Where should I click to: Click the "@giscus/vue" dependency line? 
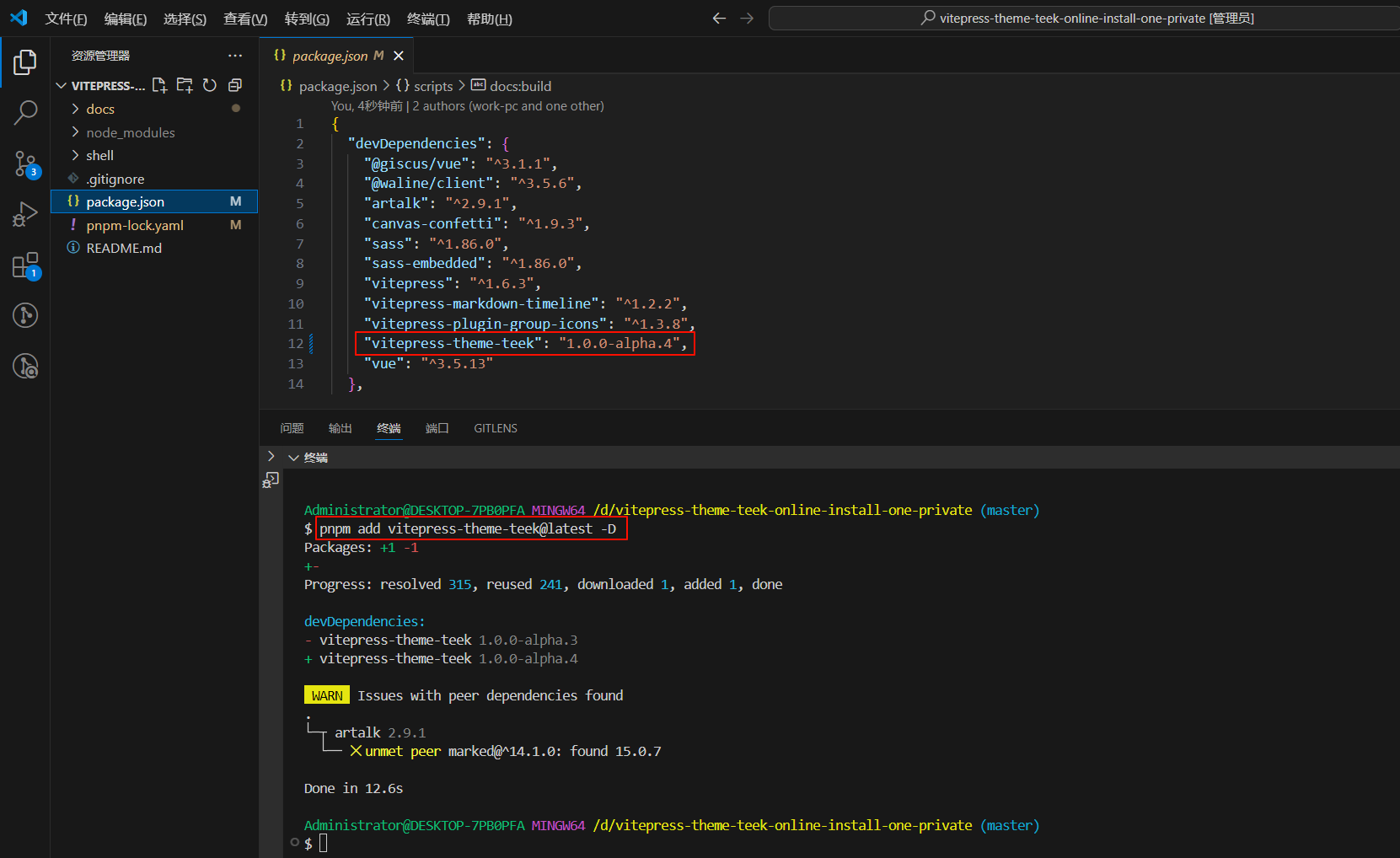tap(460, 164)
